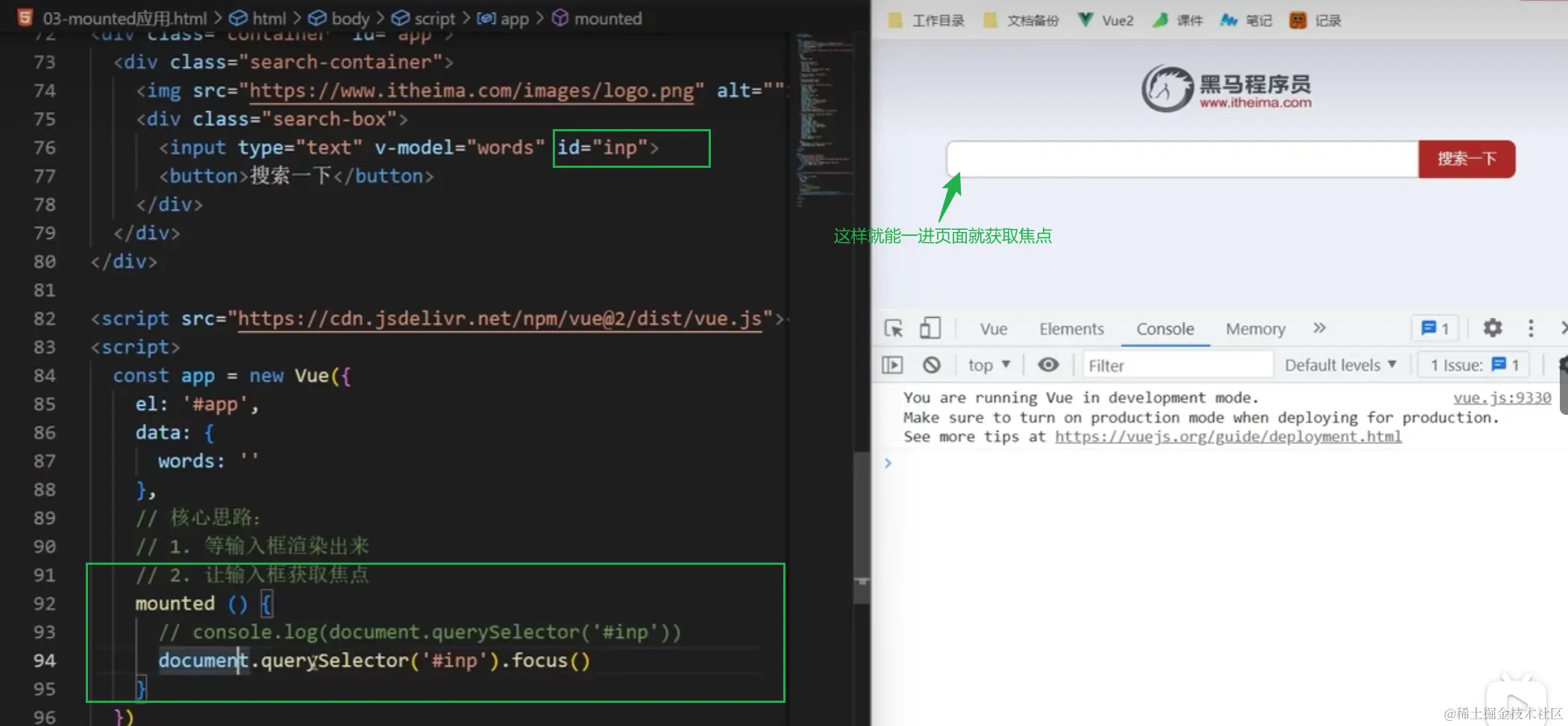
Task: Open the Default levels dropdown
Action: 1340,365
